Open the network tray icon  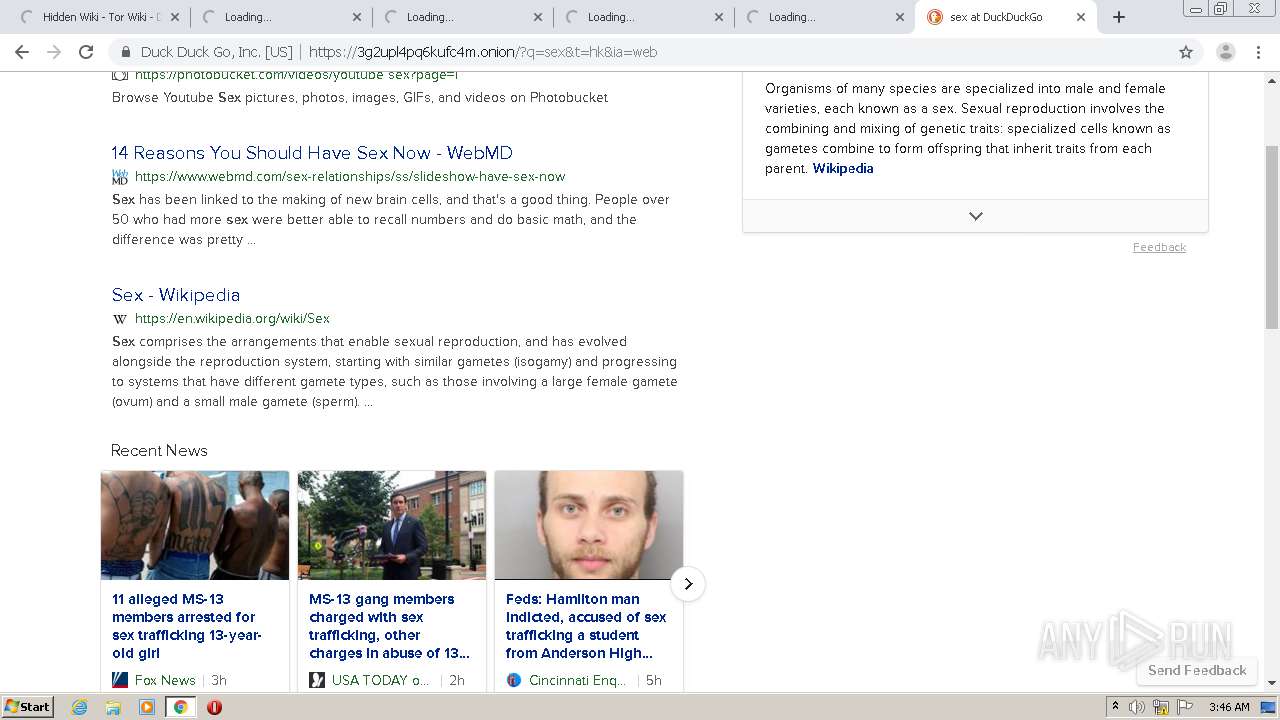click(x=1161, y=707)
